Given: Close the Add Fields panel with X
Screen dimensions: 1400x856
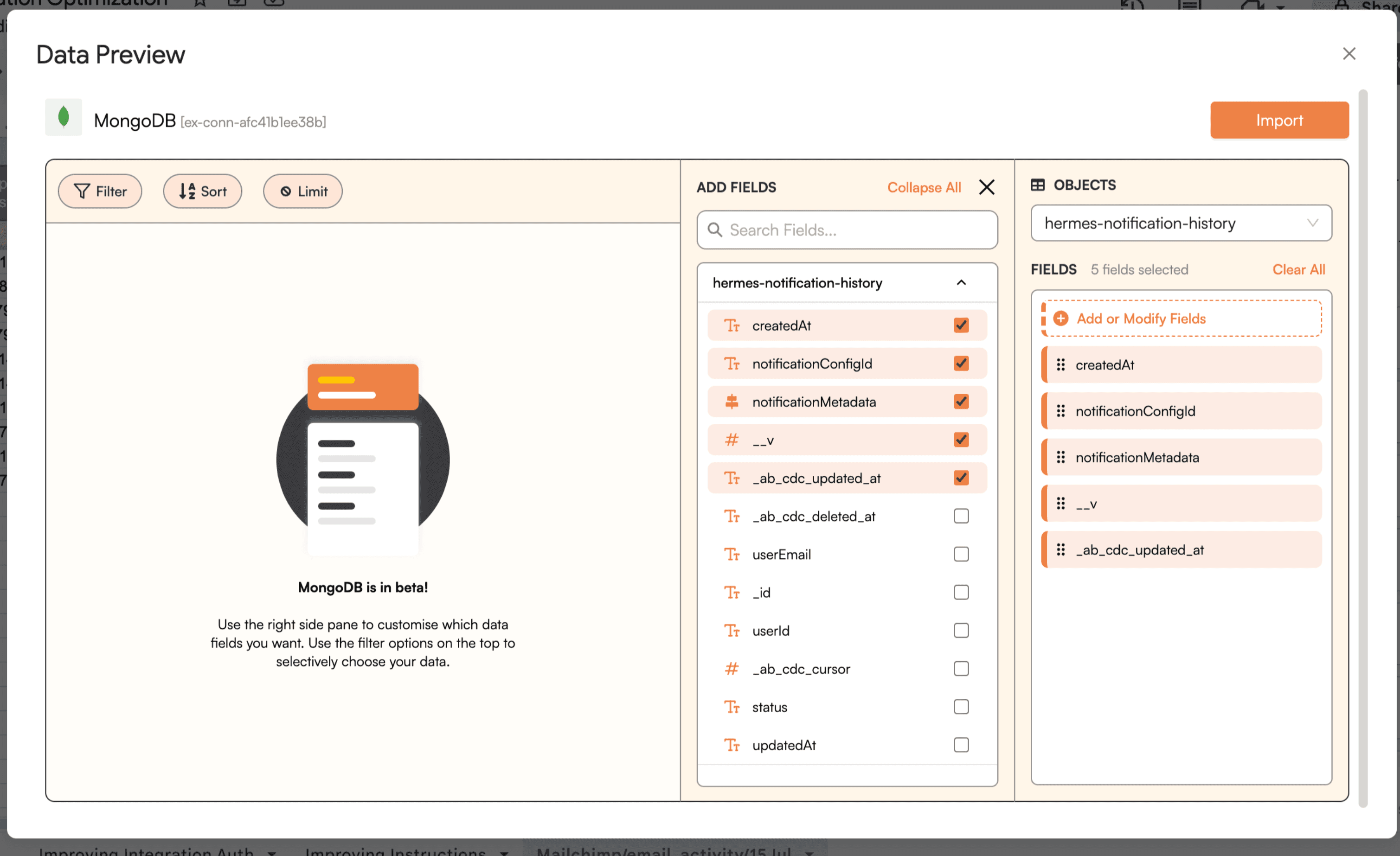Looking at the screenshot, I should click(x=987, y=187).
